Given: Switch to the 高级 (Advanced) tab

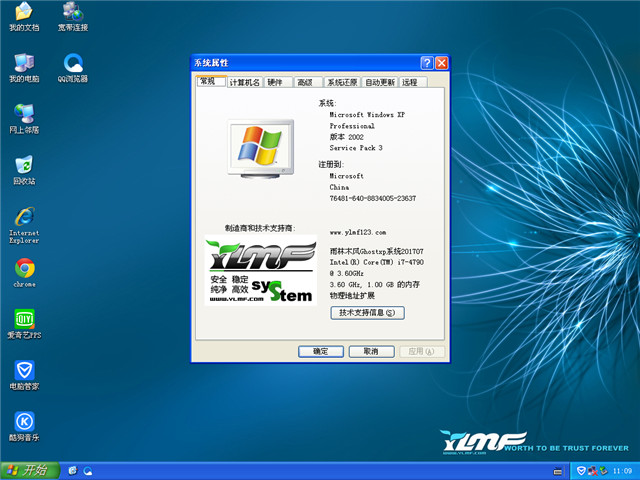Looking at the screenshot, I should point(308,82).
